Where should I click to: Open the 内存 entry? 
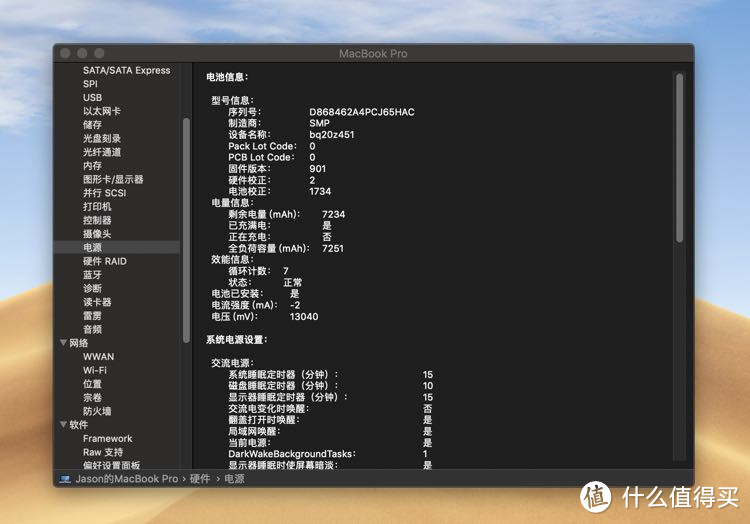tap(92, 166)
